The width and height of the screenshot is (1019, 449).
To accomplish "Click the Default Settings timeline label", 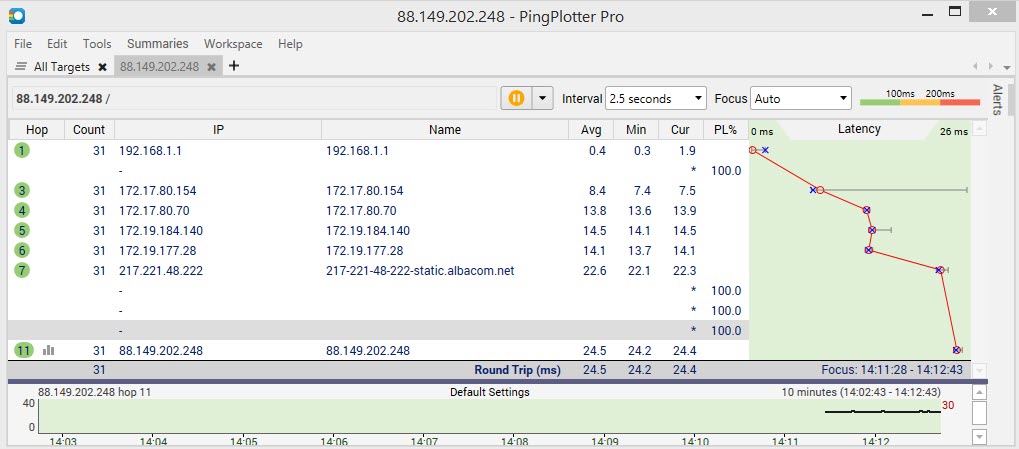I will tap(489, 392).
